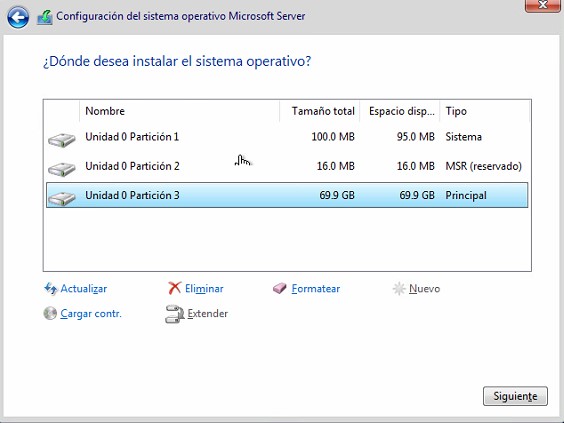Click the setup wizard icon in title bar

pyautogui.click(x=45, y=17)
